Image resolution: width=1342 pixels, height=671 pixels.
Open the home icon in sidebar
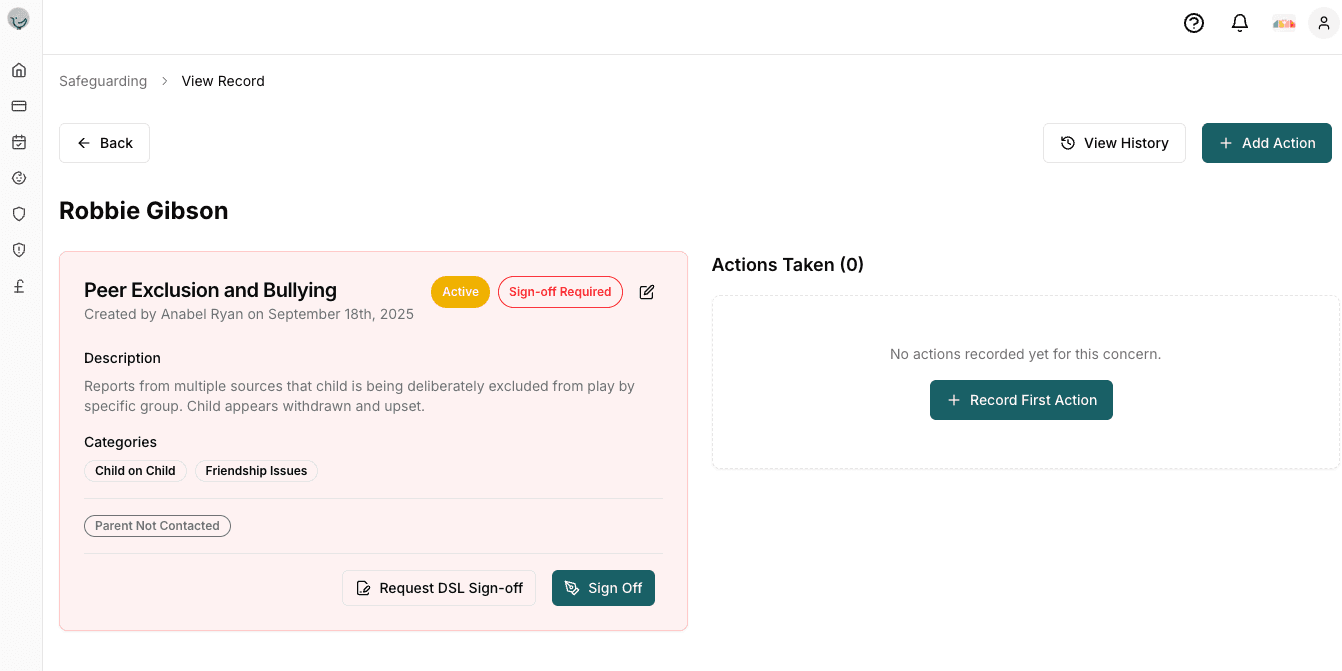(x=19, y=70)
